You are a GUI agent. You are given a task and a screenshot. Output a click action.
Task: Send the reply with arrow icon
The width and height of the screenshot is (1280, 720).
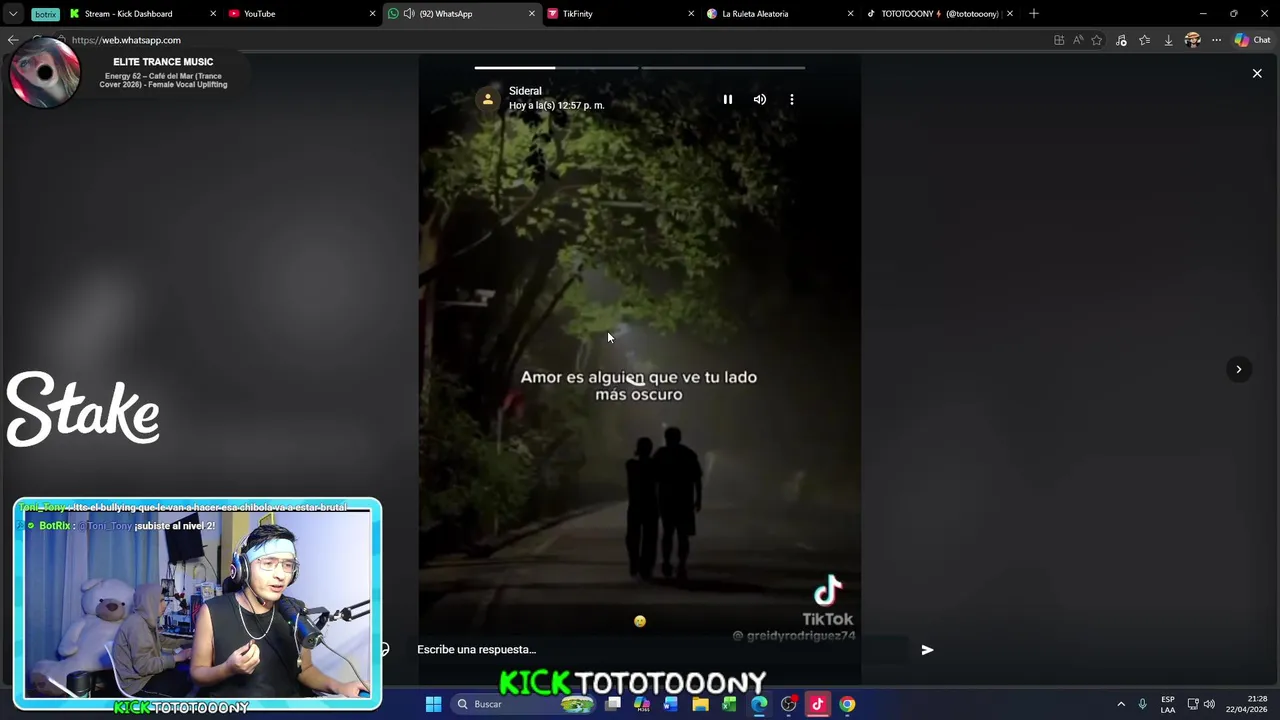pos(927,650)
